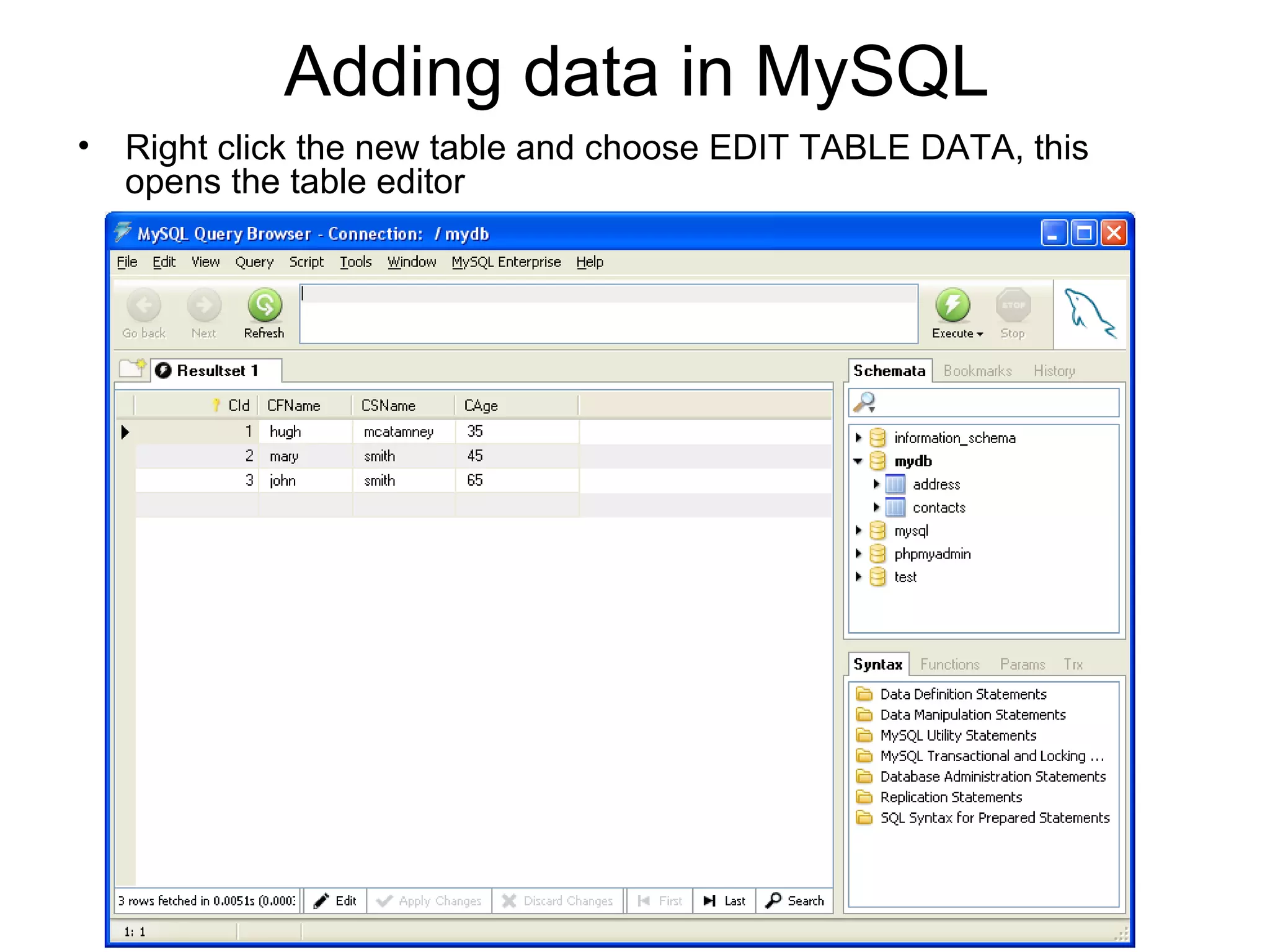1270x952 pixels.
Task: Click the MySQL dolphin logo
Action: [x=1090, y=313]
